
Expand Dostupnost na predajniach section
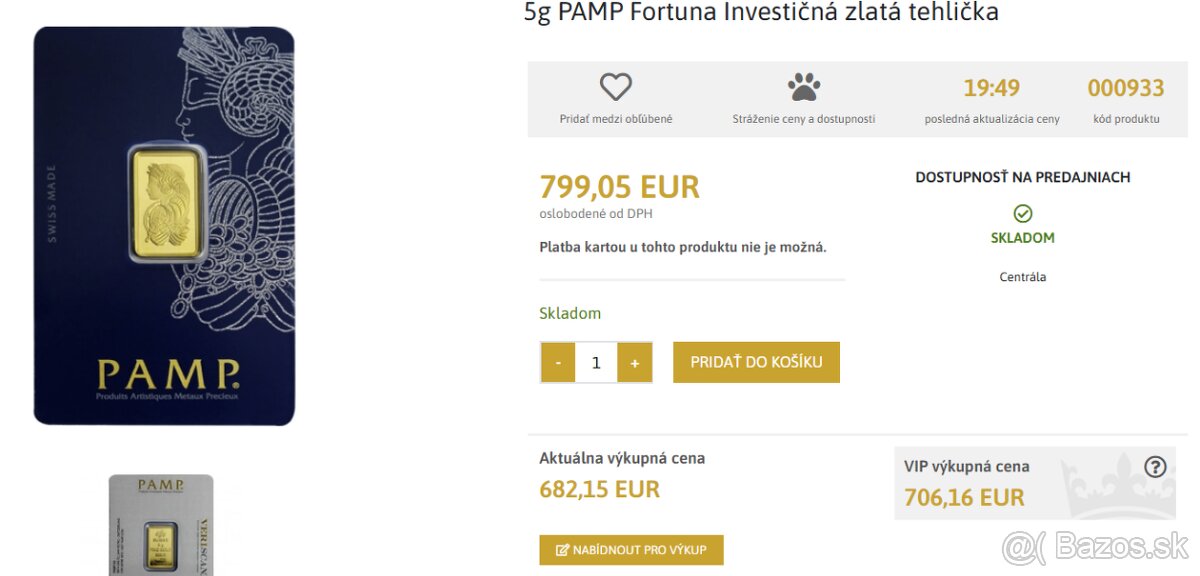click(1022, 177)
